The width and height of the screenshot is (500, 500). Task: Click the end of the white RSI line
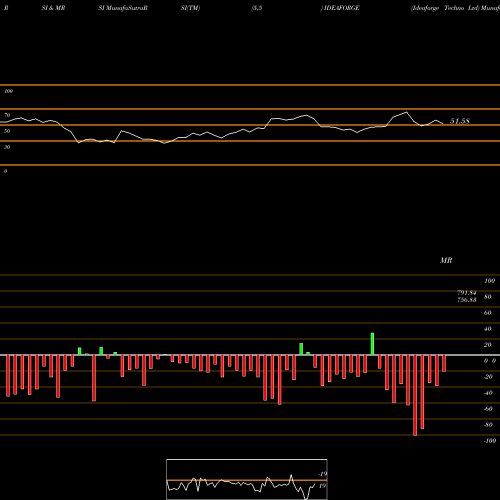pos(443,124)
